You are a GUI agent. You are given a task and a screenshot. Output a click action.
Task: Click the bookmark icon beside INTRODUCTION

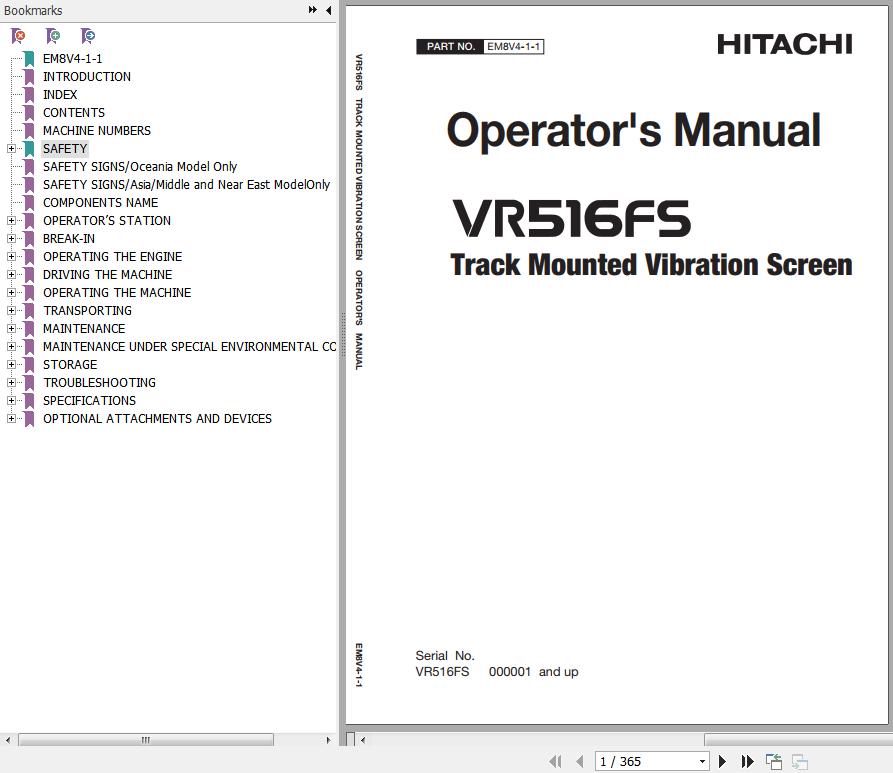tap(29, 77)
